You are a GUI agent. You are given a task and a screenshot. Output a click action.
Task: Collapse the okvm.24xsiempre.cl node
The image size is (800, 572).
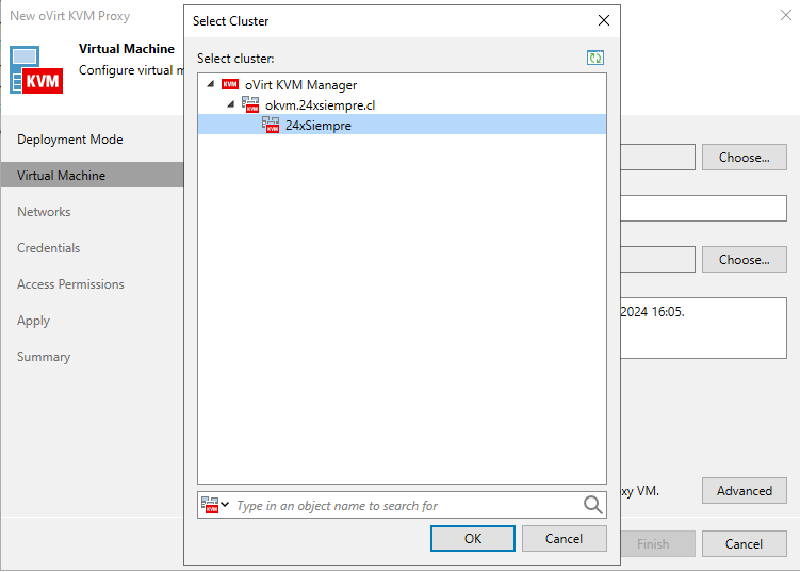pyautogui.click(x=231, y=104)
